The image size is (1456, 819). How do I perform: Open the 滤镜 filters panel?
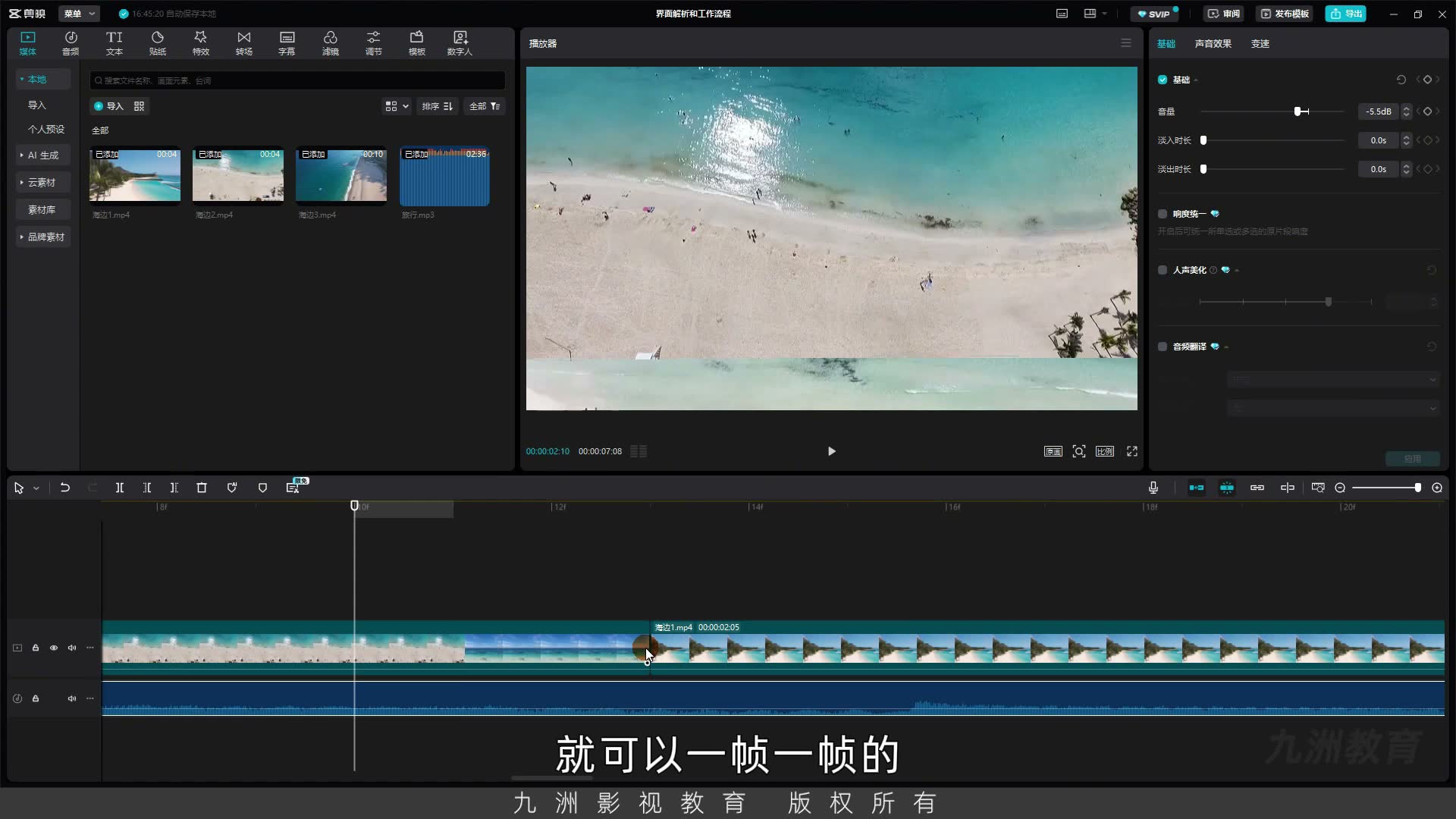click(330, 43)
